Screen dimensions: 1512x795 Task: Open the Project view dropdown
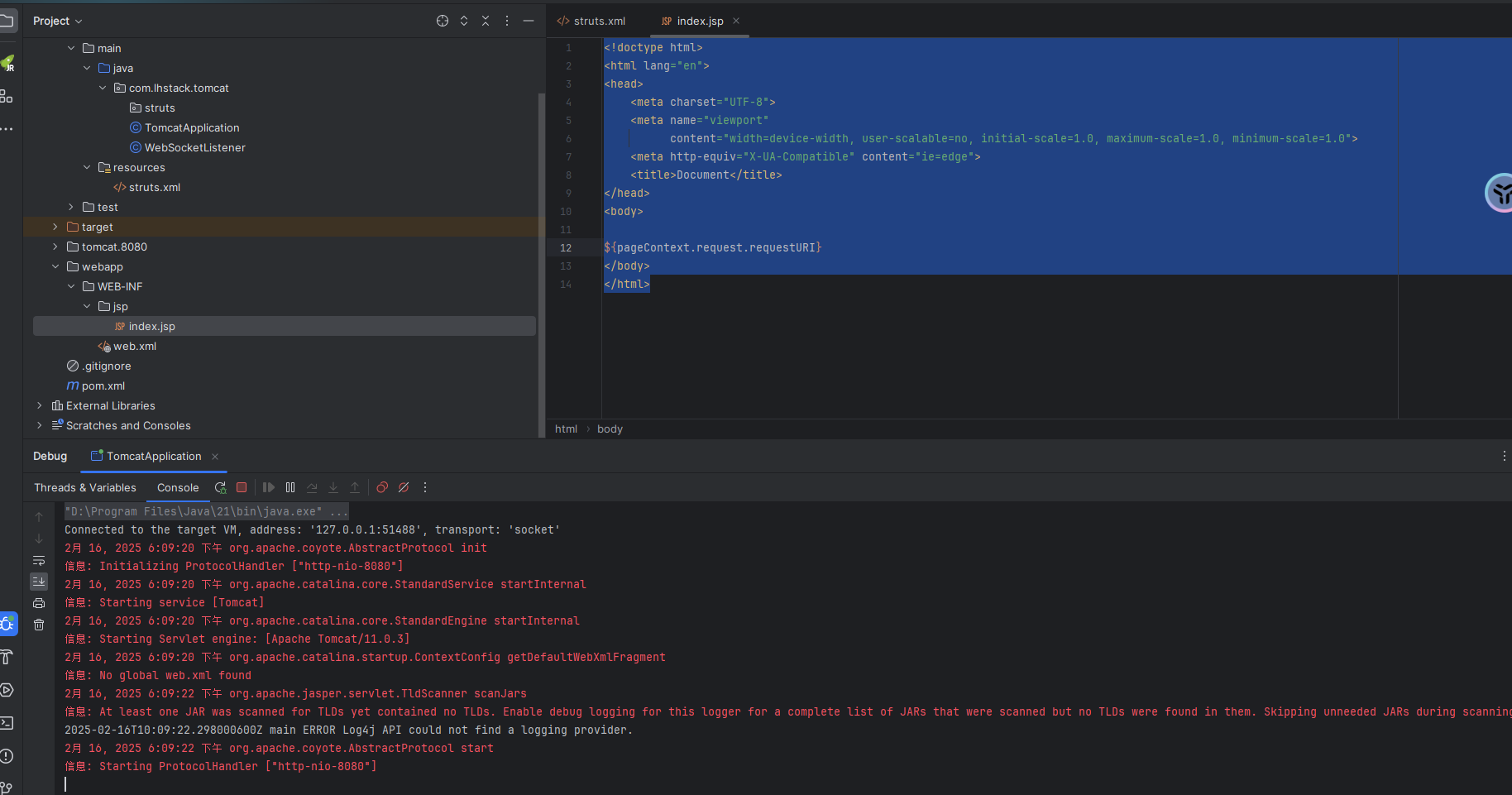pyautogui.click(x=58, y=21)
